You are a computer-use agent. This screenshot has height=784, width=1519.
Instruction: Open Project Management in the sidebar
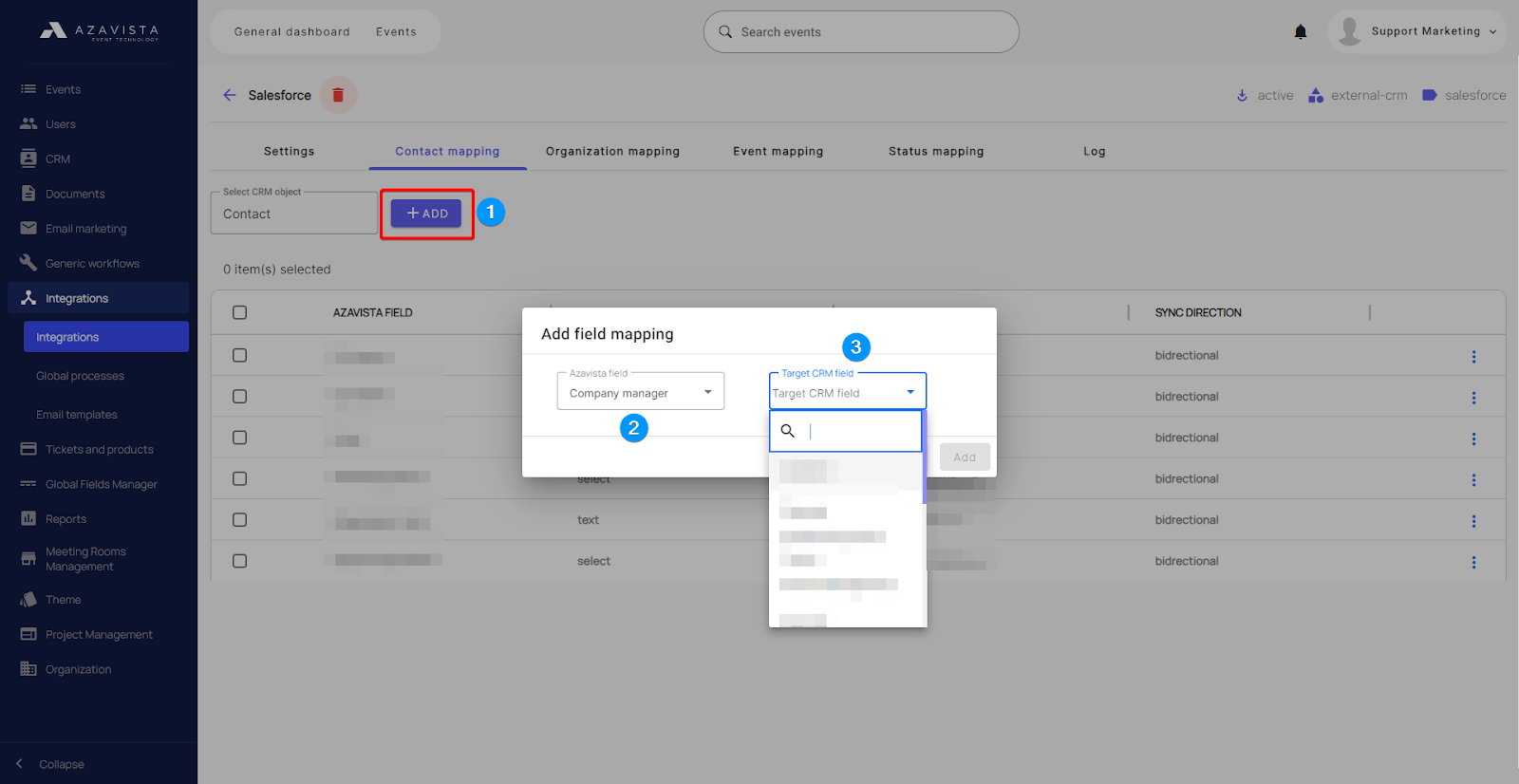99,635
